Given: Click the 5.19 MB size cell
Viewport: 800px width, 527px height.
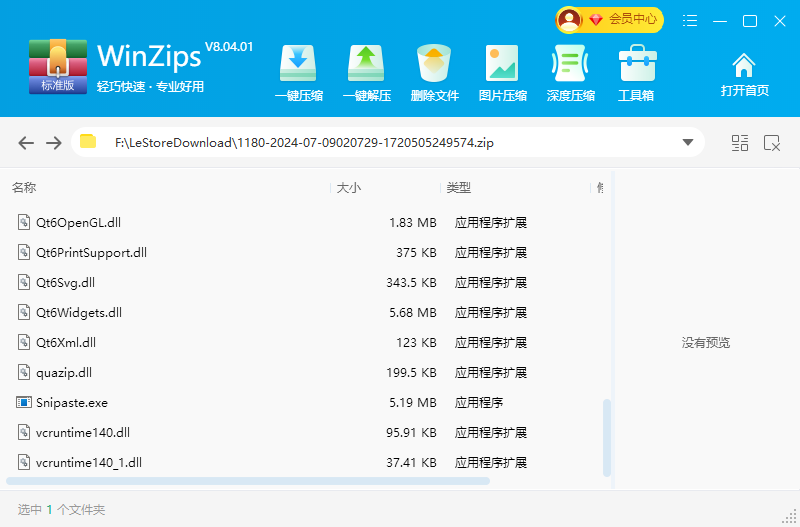Looking at the screenshot, I should (413, 403).
